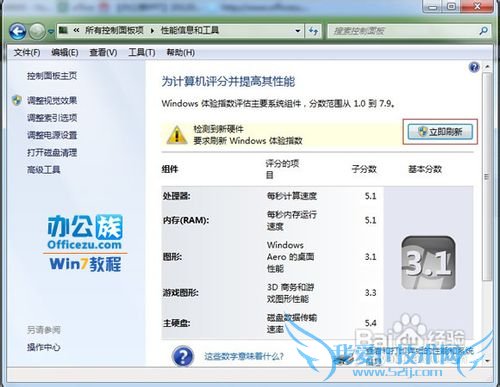500x387 pixels.
Task: Click the 组件 column header
Action: pyautogui.click(x=170, y=169)
